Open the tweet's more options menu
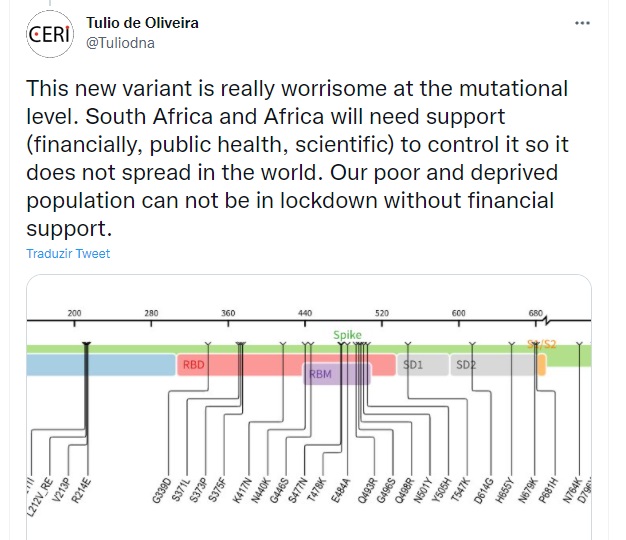 (581, 23)
